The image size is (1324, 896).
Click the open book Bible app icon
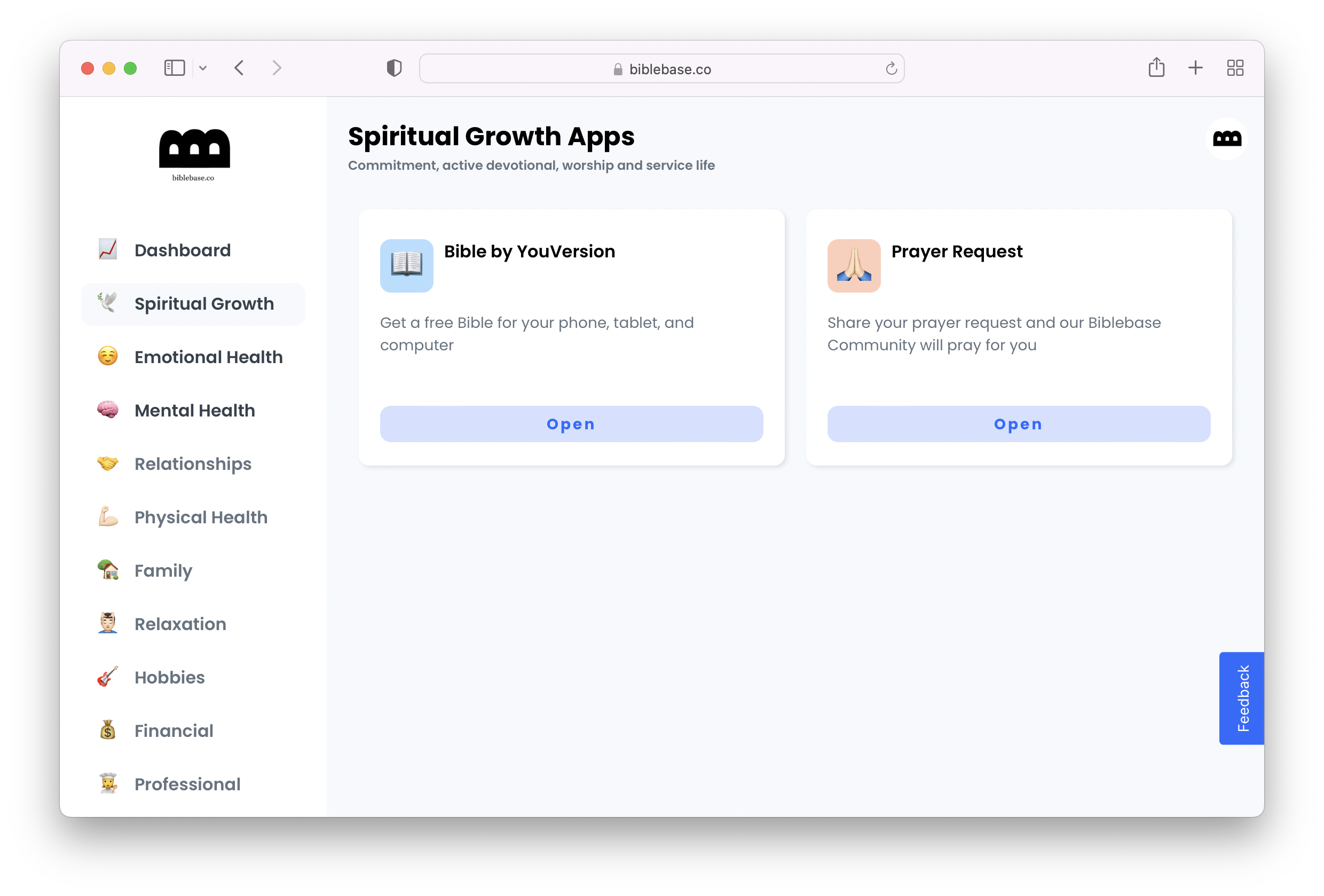point(406,265)
